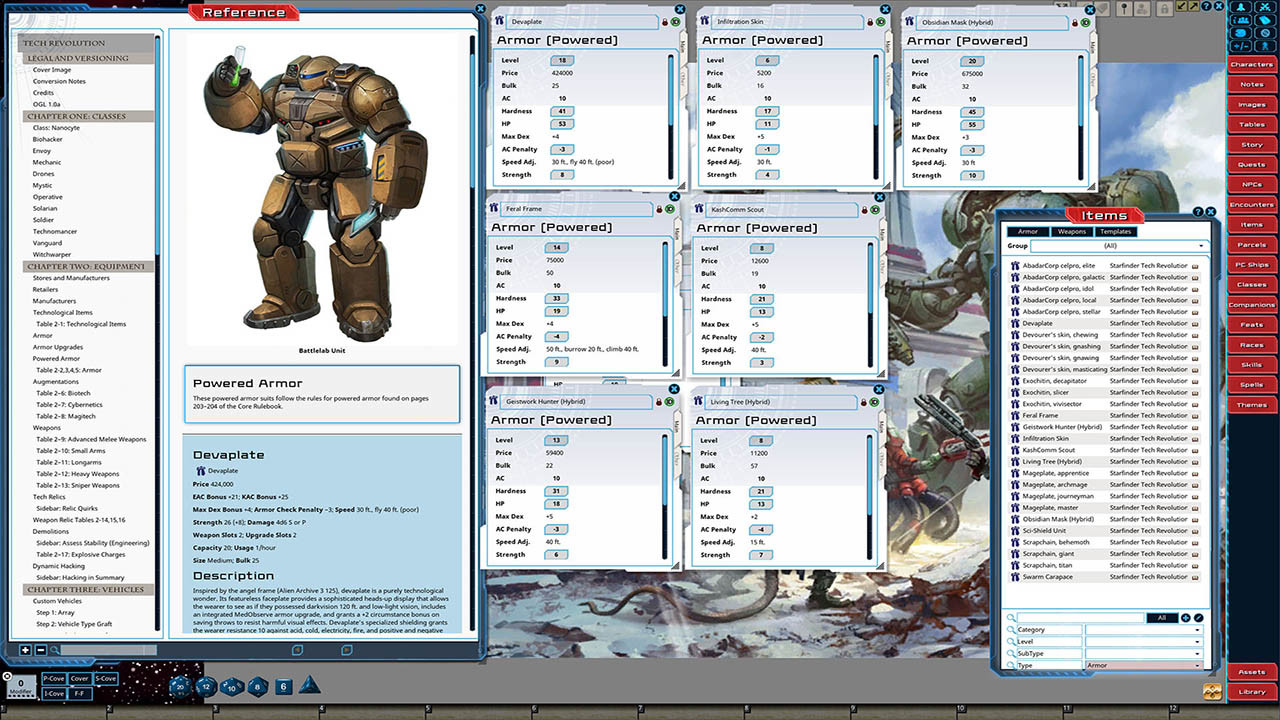Open the Level filter dropdown
Image resolution: width=1280 pixels, height=720 pixels.
1144,642
